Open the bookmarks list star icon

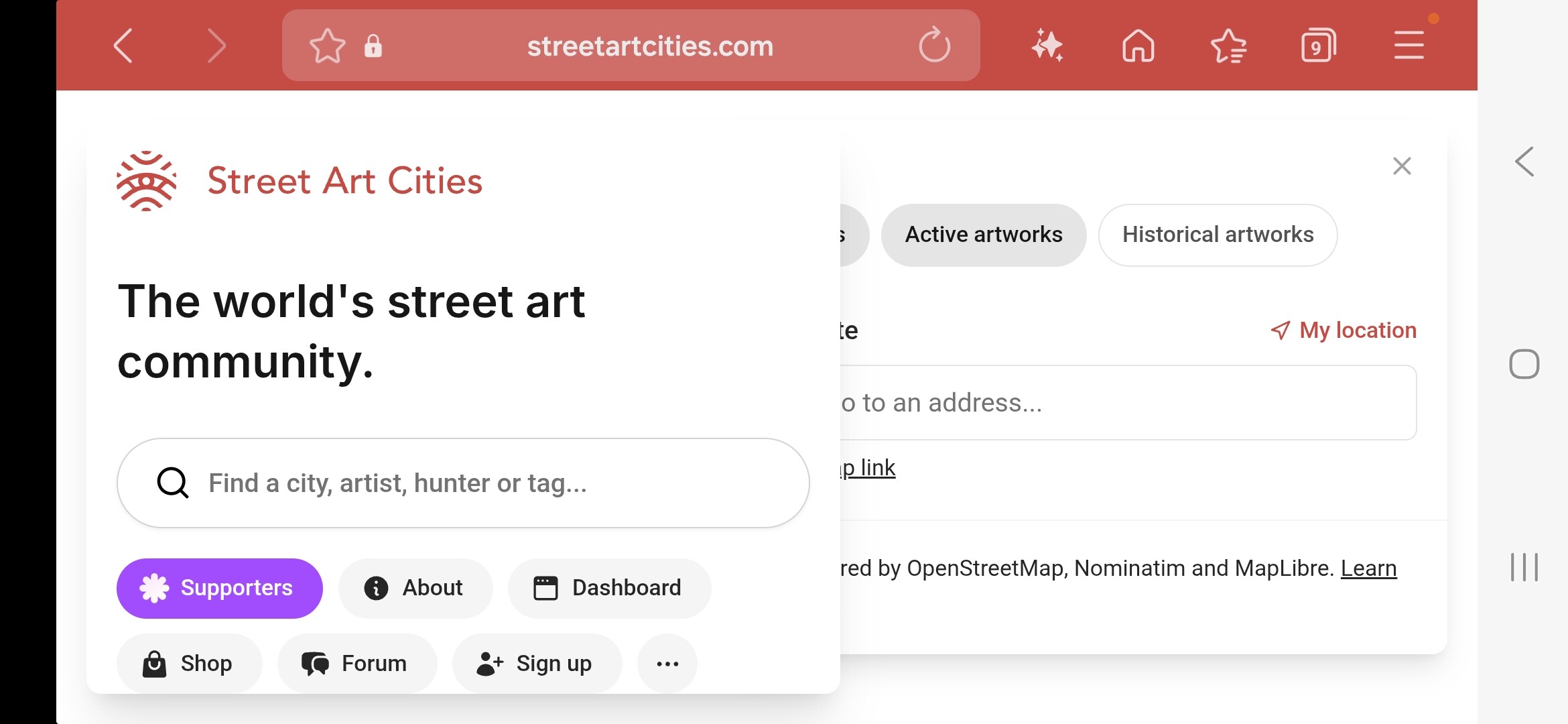pos(1228,46)
